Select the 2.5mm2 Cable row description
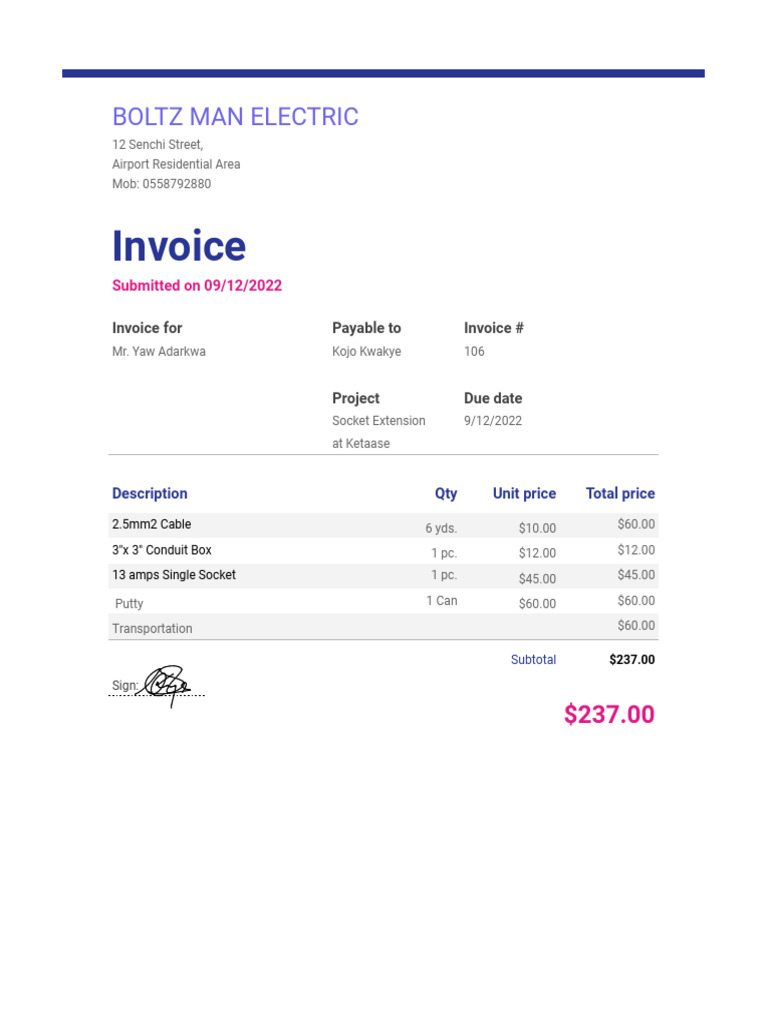Viewport: 768px width, 1024px height. click(151, 525)
